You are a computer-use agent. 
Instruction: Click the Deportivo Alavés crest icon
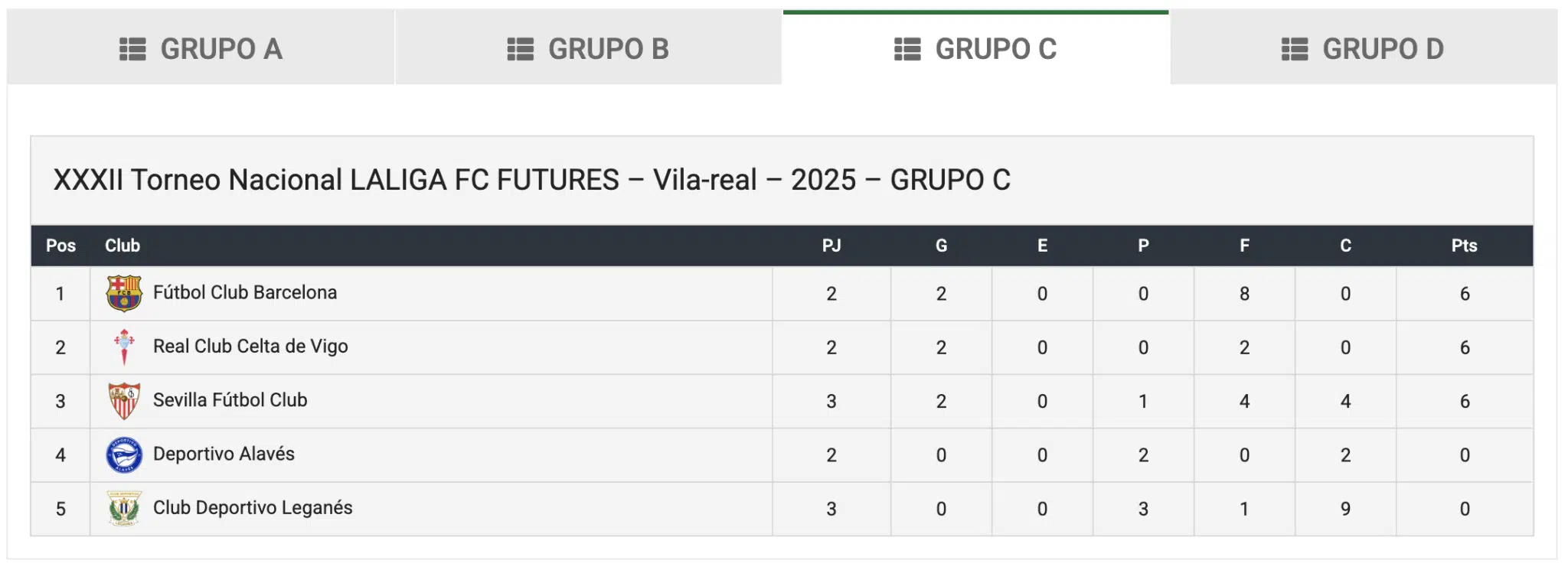click(124, 455)
